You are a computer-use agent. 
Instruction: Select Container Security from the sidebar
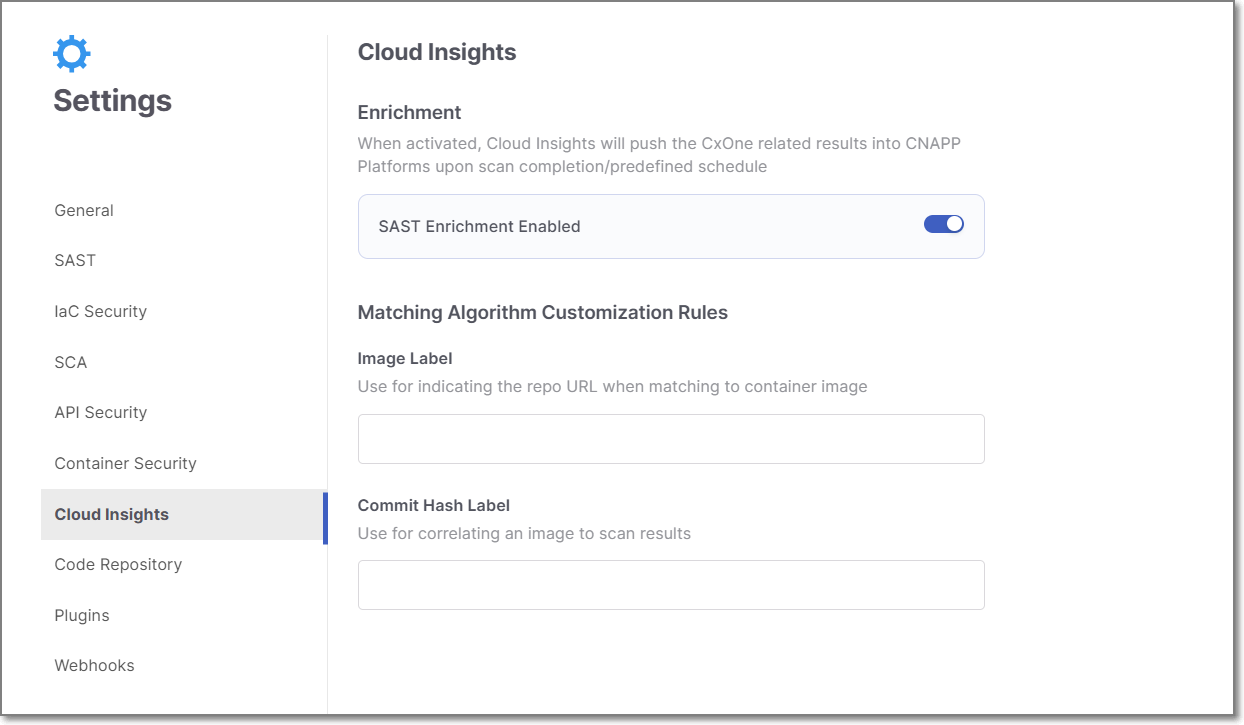coord(125,463)
